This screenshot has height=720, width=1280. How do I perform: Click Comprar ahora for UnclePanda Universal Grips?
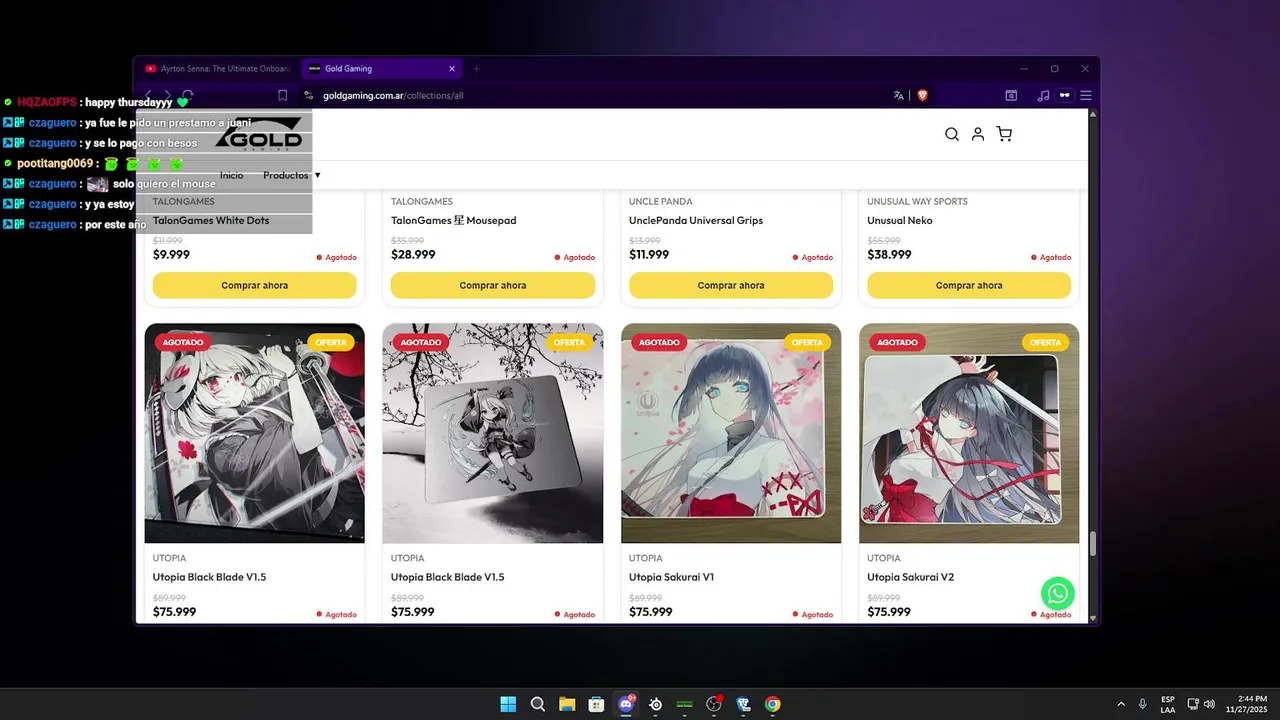click(x=731, y=285)
